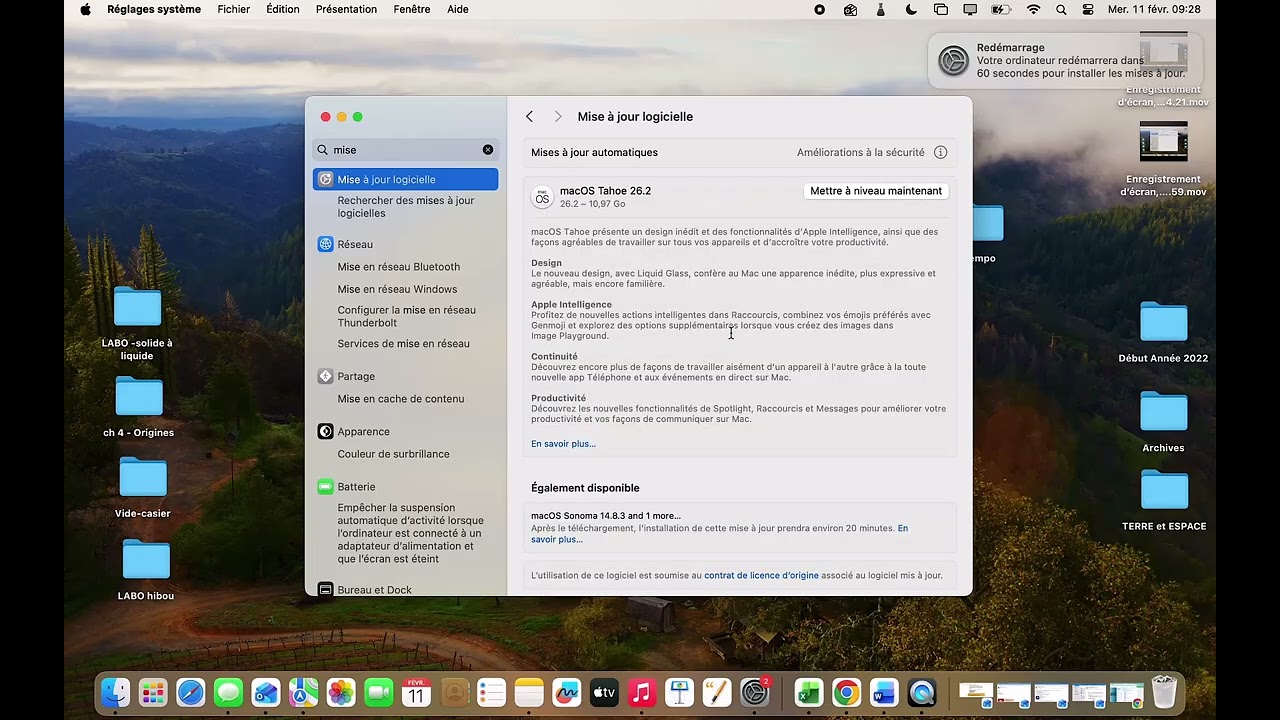Launch Apple TV from dock

coord(604,692)
